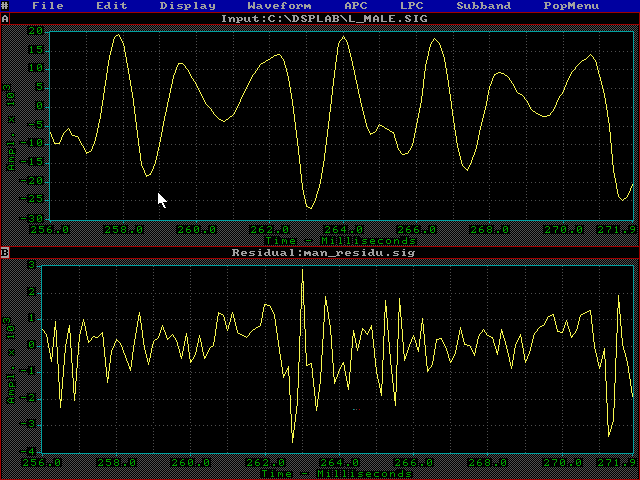
Task: Click the 20 amplitude label in window A
Action: 35,31
